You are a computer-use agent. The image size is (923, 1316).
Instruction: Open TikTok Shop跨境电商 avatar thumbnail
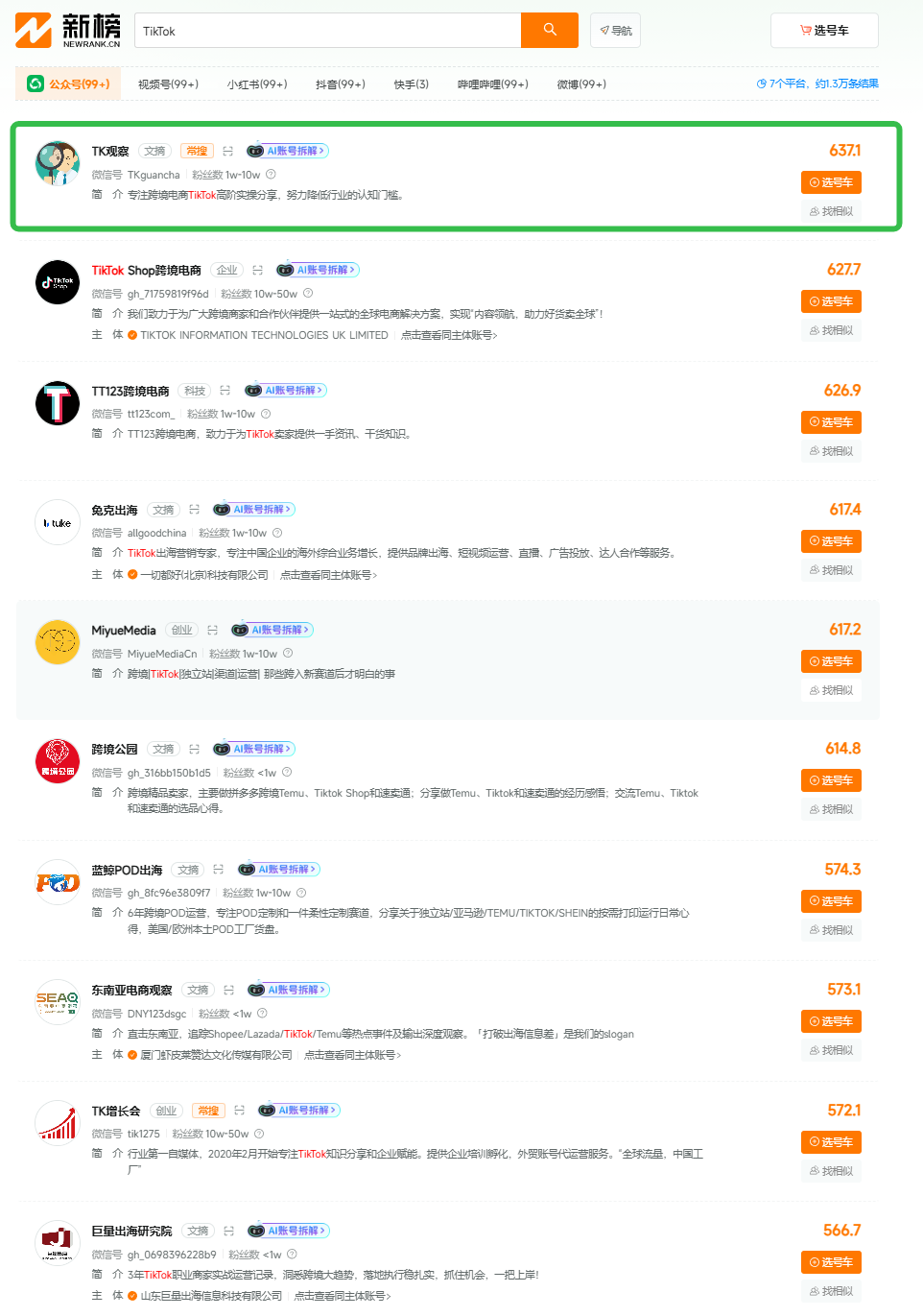point(58,282)
